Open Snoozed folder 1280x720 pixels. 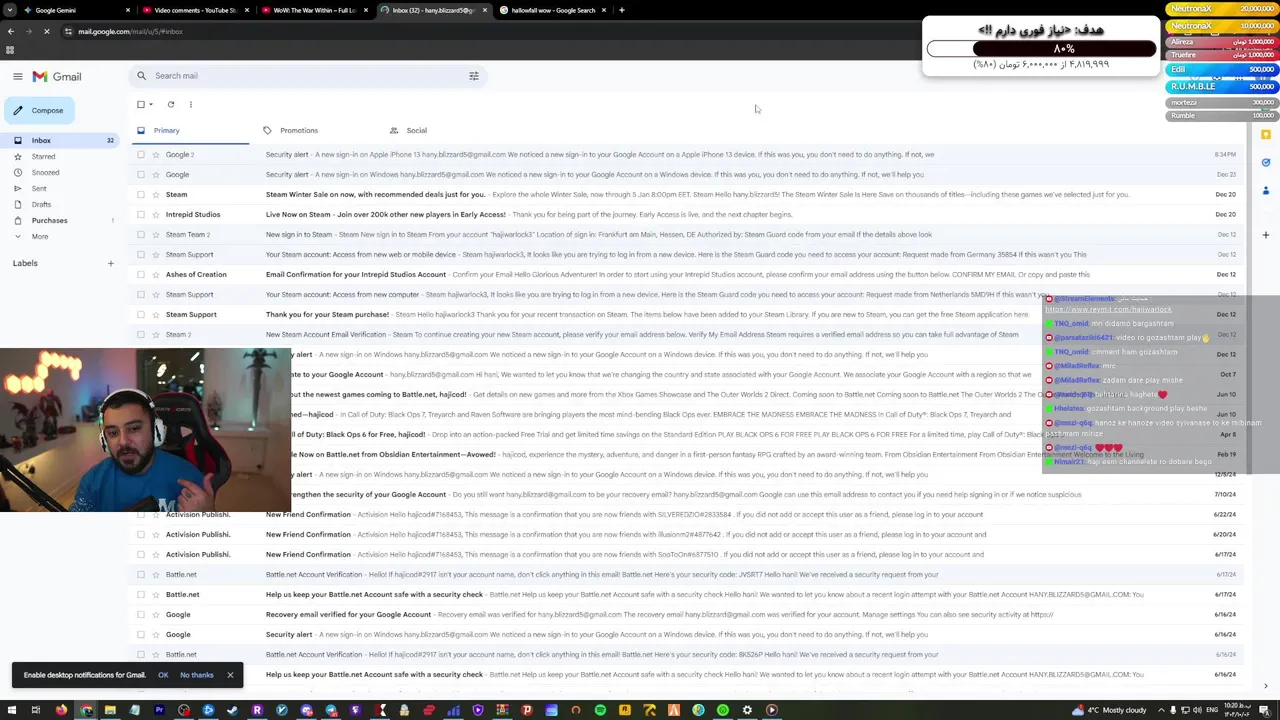(x=45, y=173)
